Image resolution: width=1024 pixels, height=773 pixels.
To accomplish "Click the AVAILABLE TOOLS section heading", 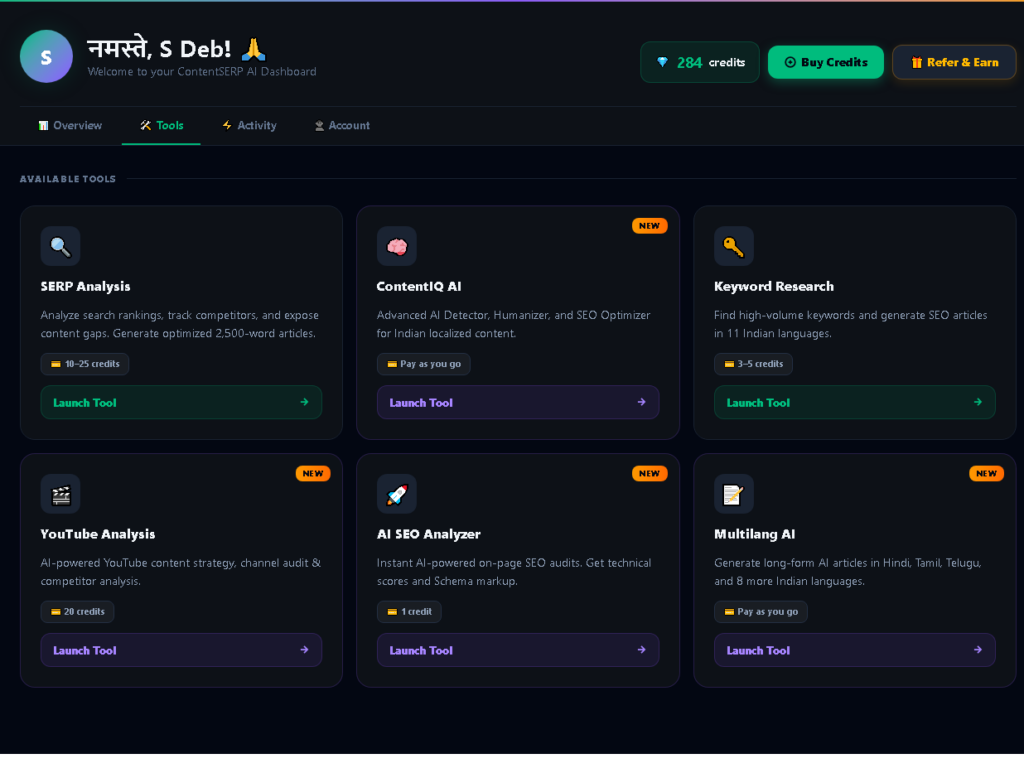I will click(x=68, y=179).
